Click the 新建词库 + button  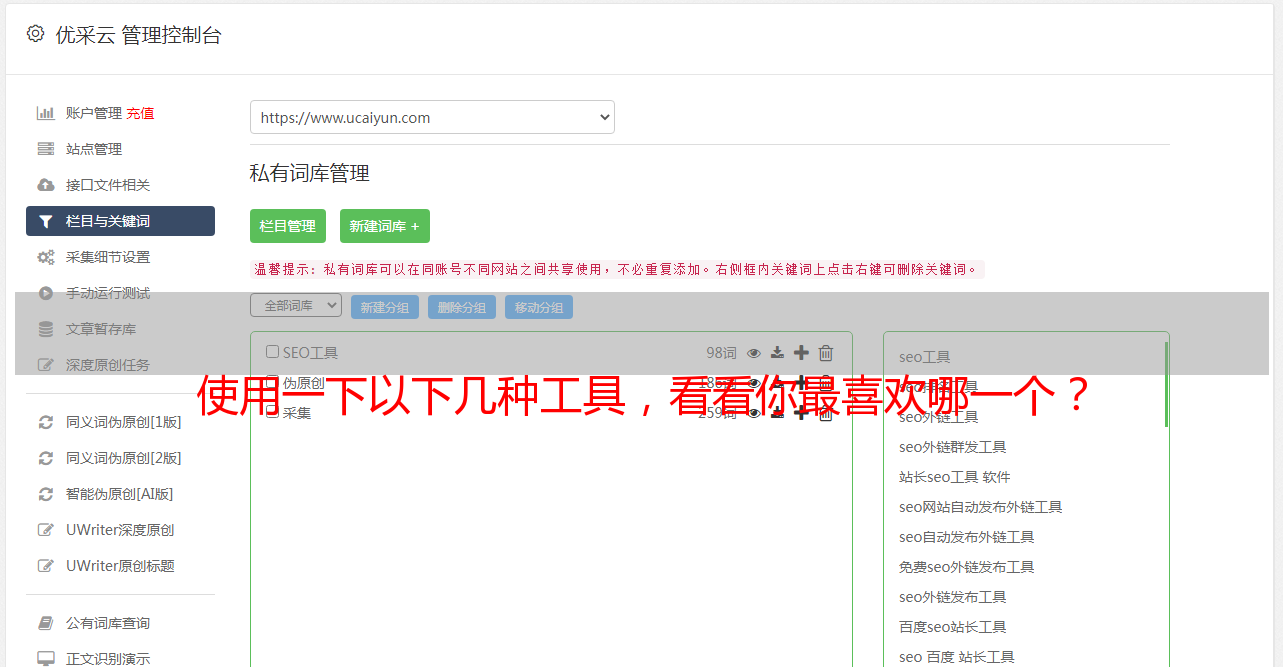point(385,226)
